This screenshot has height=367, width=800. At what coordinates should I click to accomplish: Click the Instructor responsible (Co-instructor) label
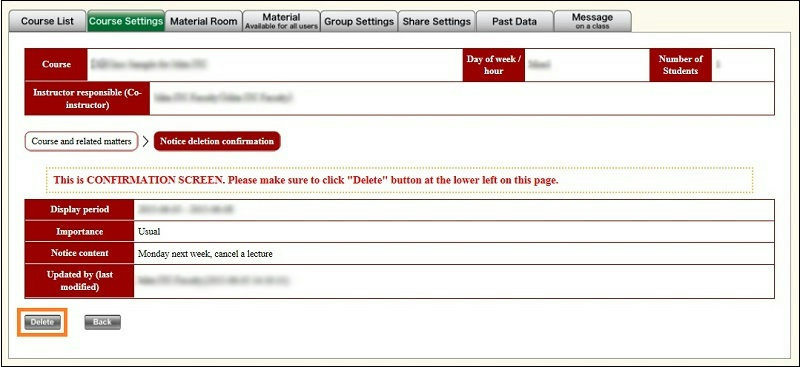87,99
